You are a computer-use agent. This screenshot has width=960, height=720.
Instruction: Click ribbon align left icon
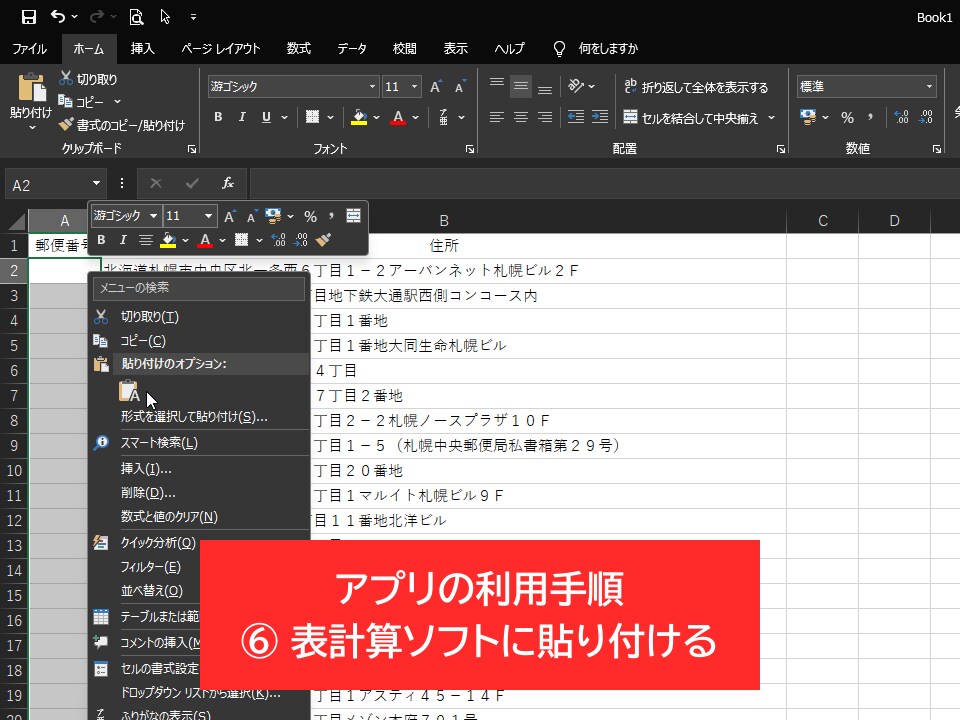click(x=497, y=116)
